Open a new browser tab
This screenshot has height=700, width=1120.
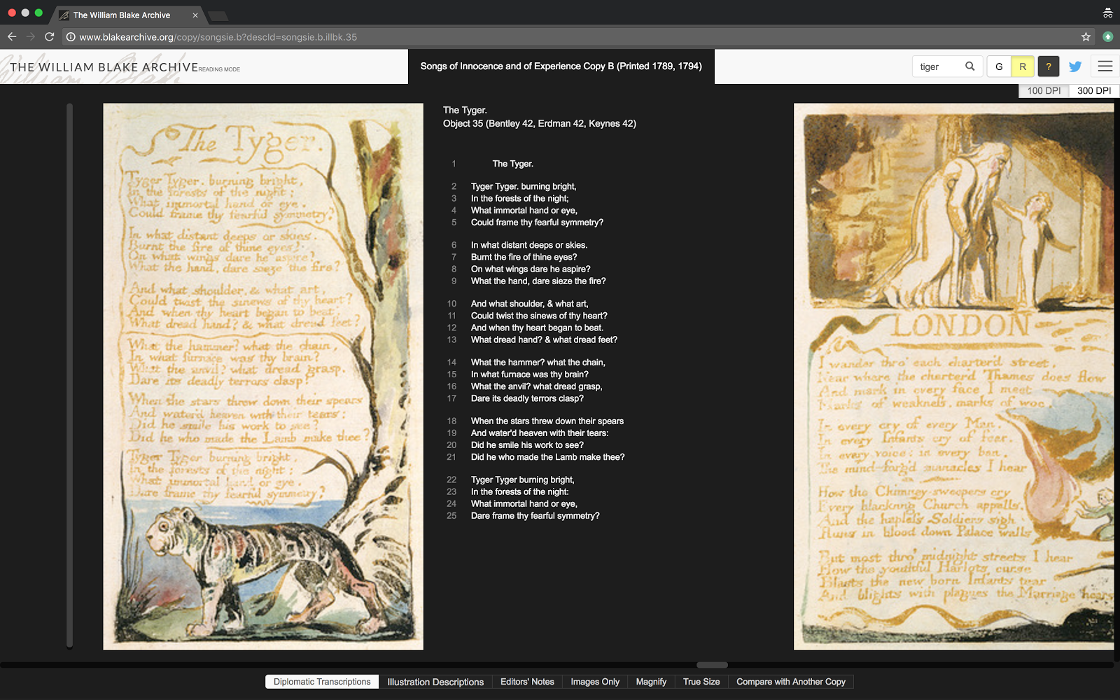tap(219, 16)
